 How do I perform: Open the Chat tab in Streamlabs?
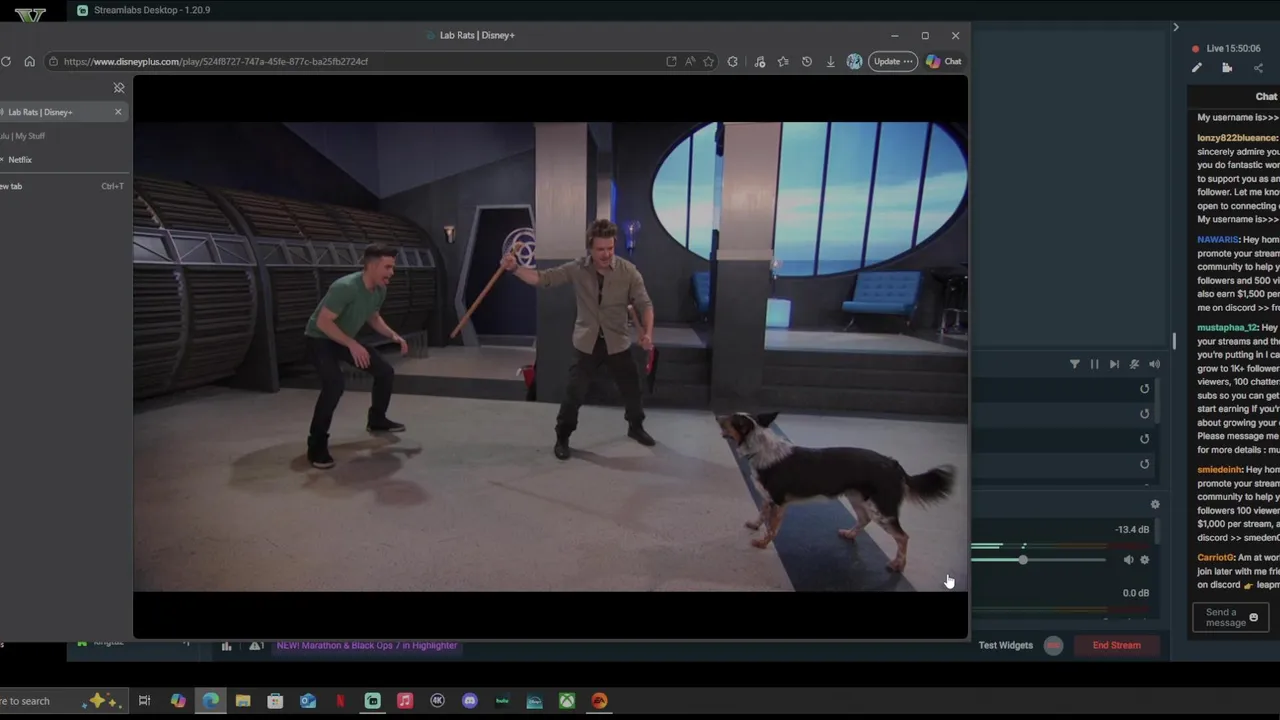tap(1266, 96)
